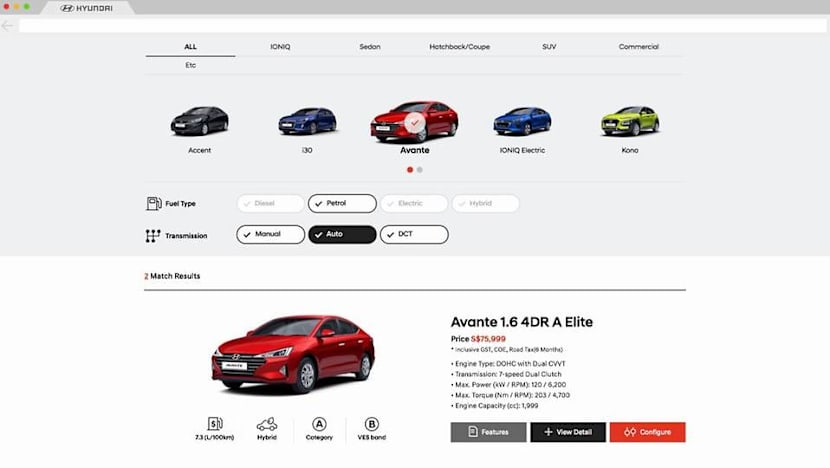This screenshot has width=830, height=468.
Task: Click the browser address bar
Action: coord(422,26)
